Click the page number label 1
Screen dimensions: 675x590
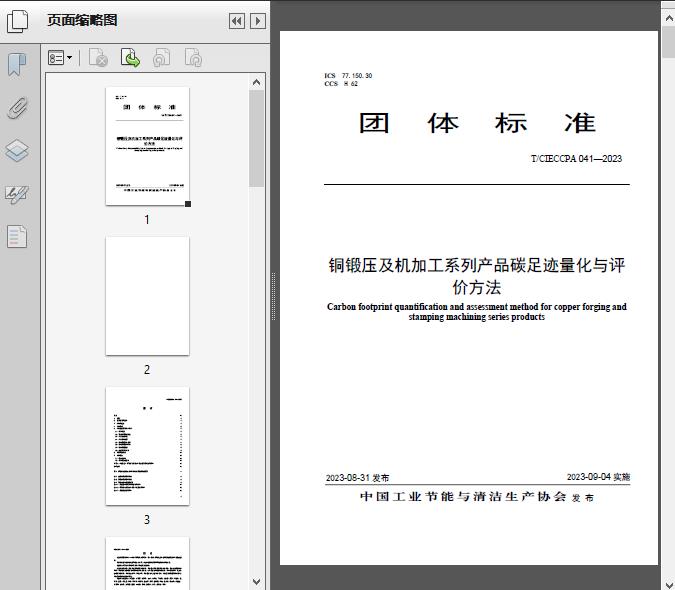[x=147, y=219]
